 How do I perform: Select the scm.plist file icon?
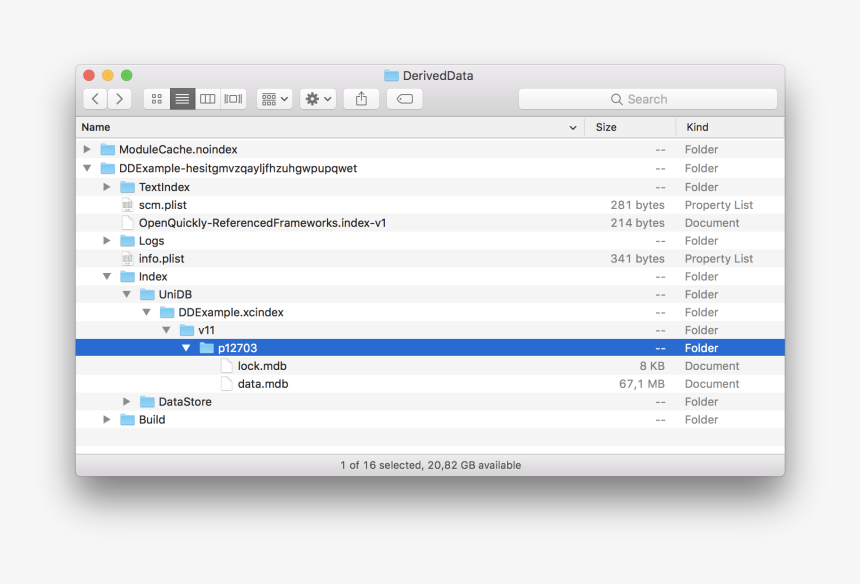pos(127,205)
